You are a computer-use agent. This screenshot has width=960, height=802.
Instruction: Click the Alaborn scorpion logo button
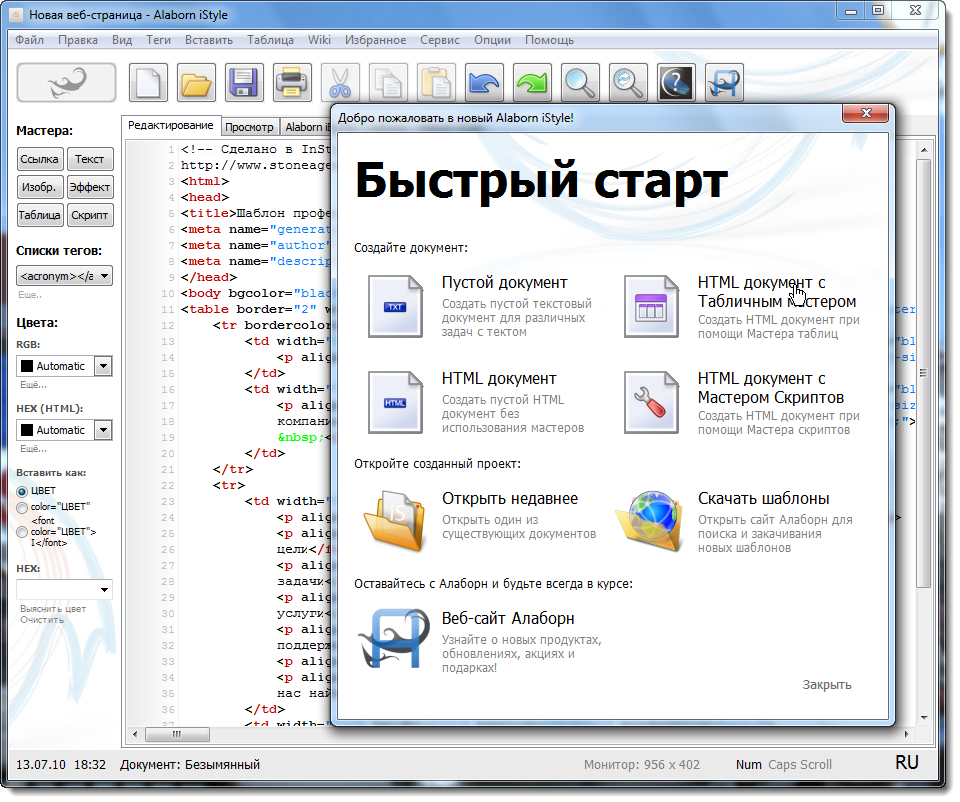[66, 82]
